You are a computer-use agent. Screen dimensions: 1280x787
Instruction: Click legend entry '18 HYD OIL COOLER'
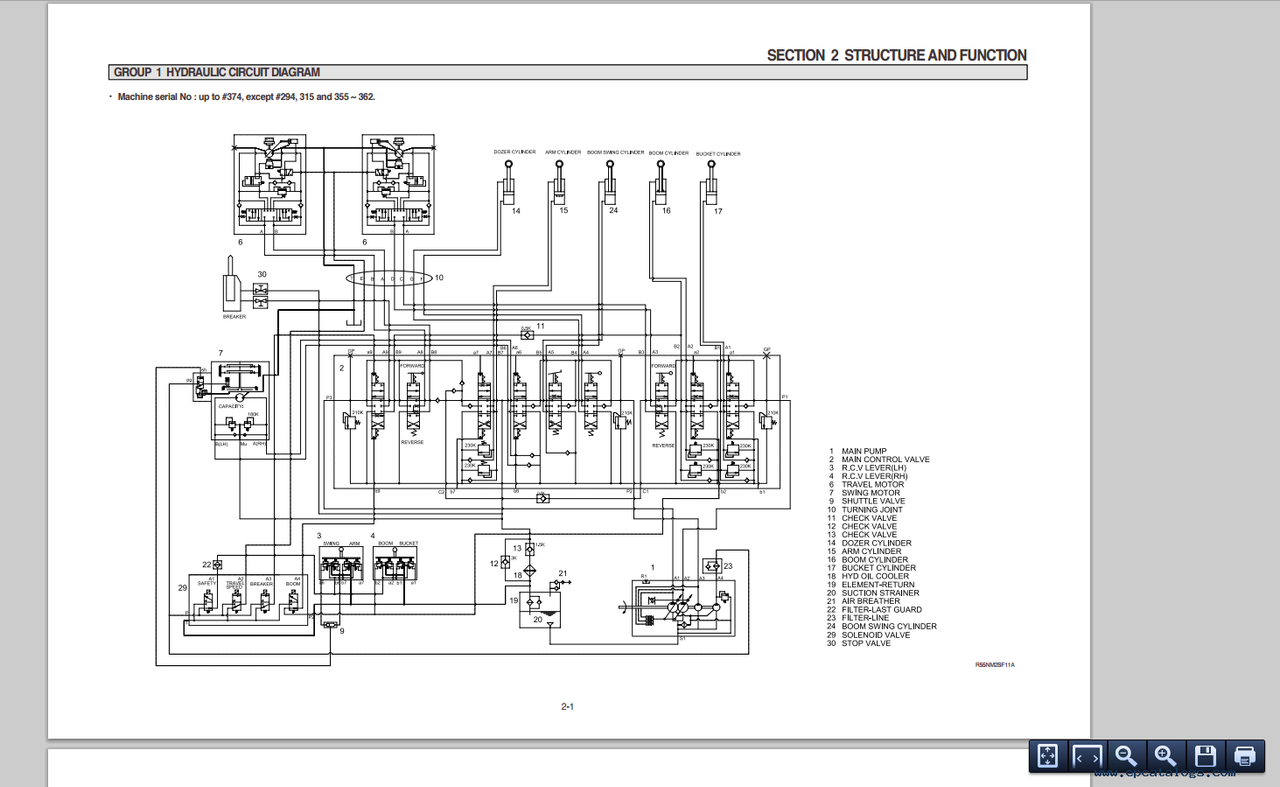[x=868, y=576]
